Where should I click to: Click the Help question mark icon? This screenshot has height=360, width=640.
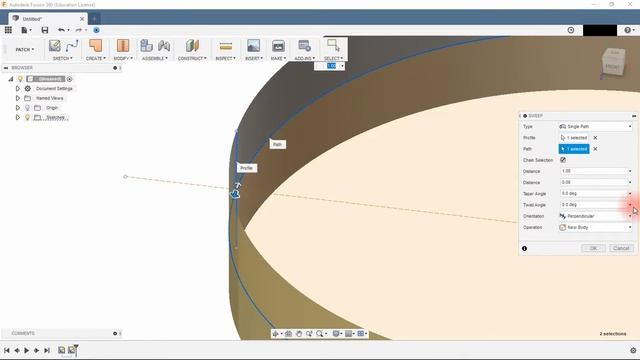click(627, 30)
